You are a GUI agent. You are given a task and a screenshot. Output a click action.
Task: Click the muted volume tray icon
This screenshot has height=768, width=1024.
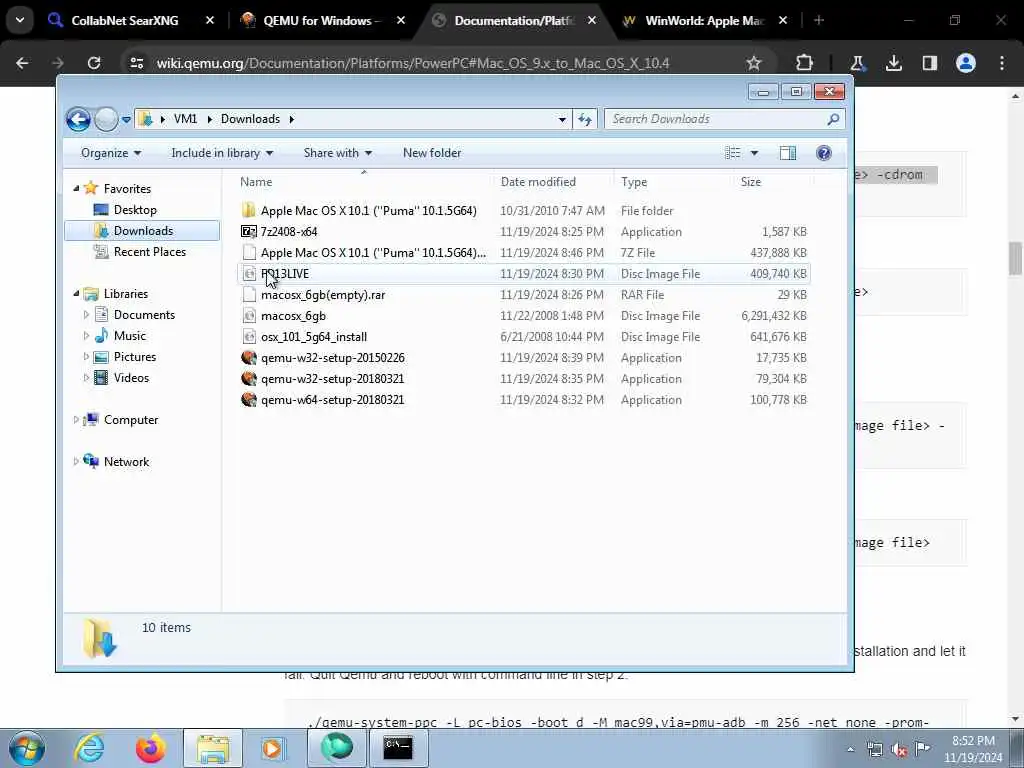click(899, 750)
